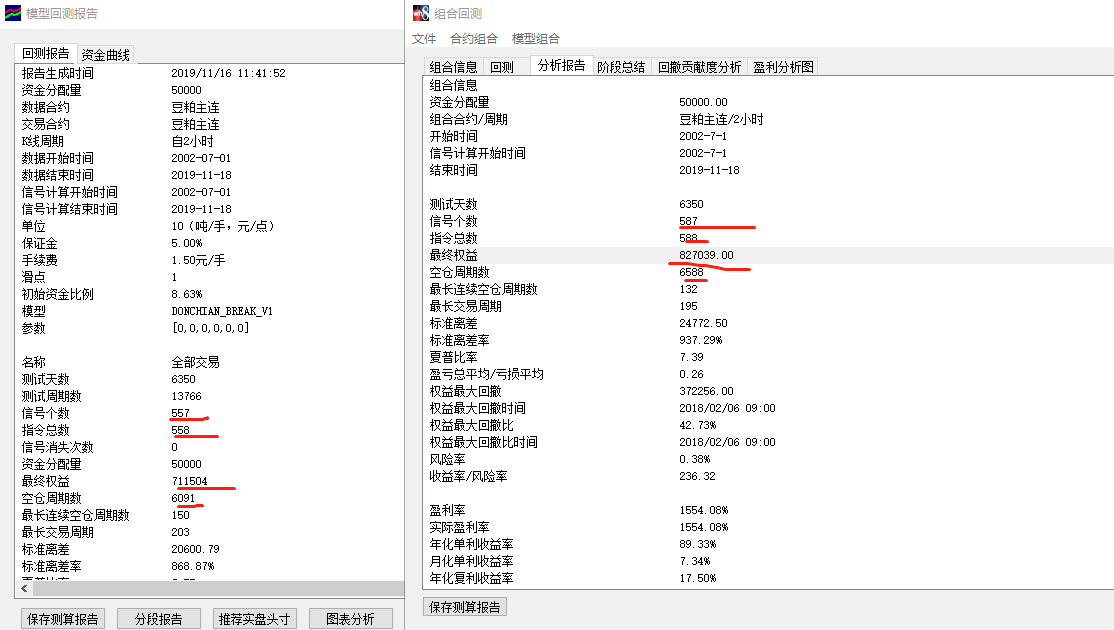Click the signal count 587
The image size is (1114, 630).
point(688,221)
